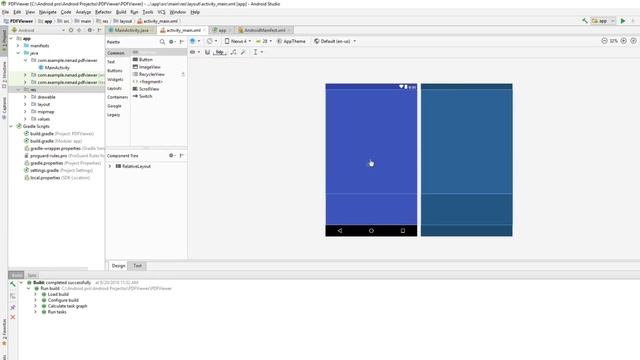This screenshot has width=640, height=360.
Task: Tap Recents square on device preview
Action: click(x=402, y=231)
